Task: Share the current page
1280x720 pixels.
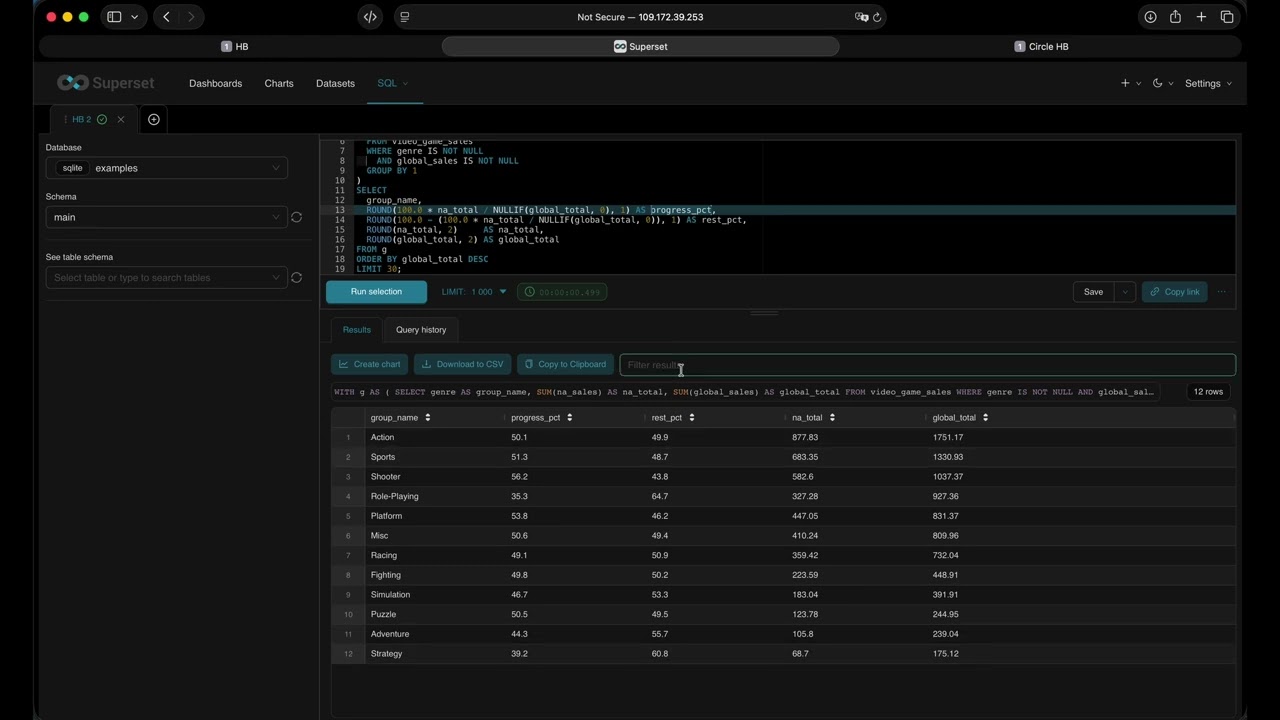Action: (x=1175, y=17)
